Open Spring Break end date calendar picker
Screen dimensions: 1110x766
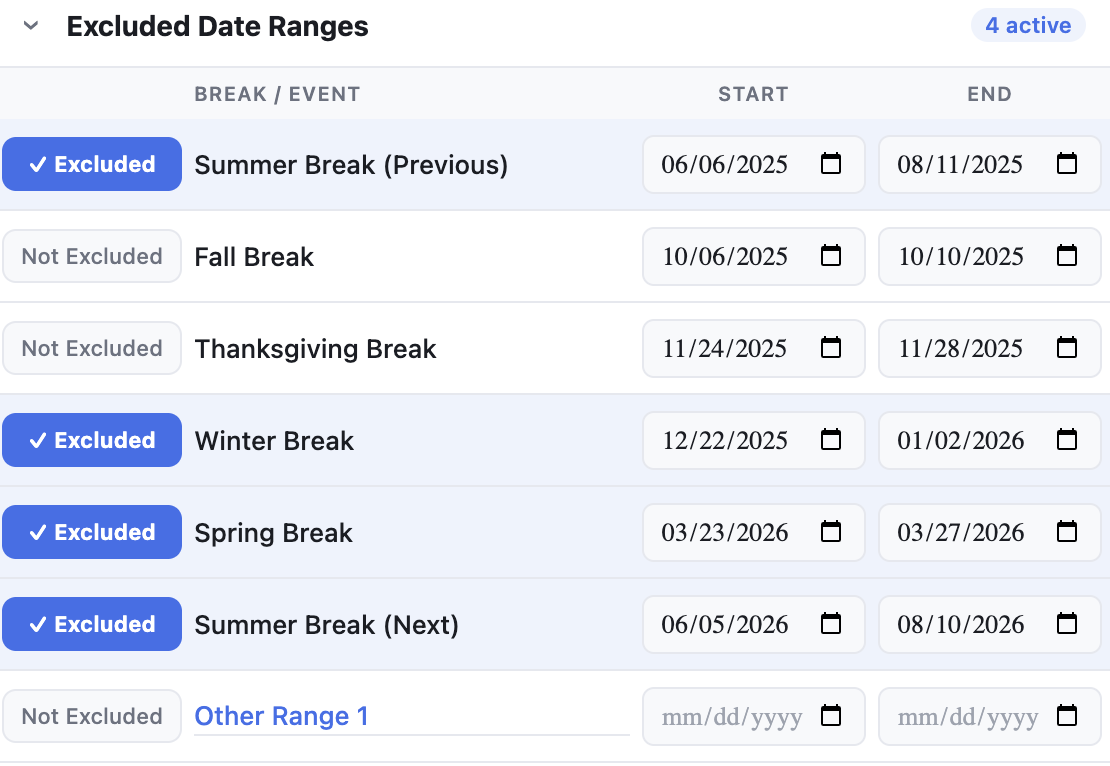[x=1067, y=532]
